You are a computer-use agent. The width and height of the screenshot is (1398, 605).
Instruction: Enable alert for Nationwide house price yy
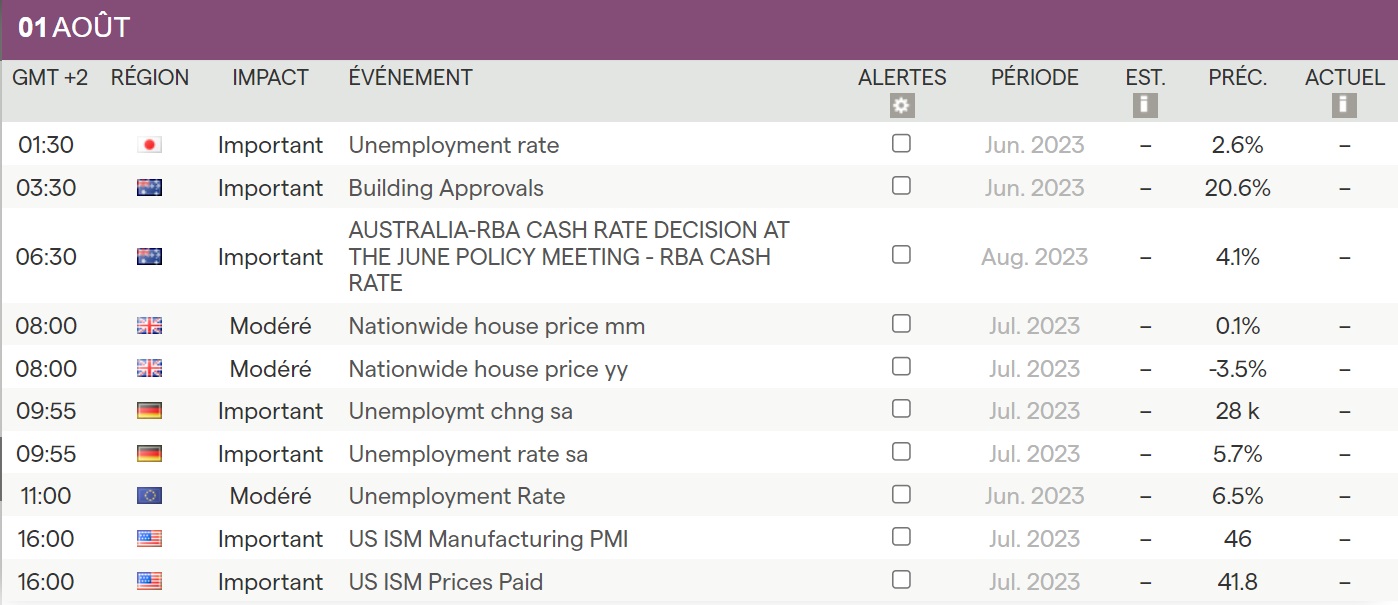[901, 367]
